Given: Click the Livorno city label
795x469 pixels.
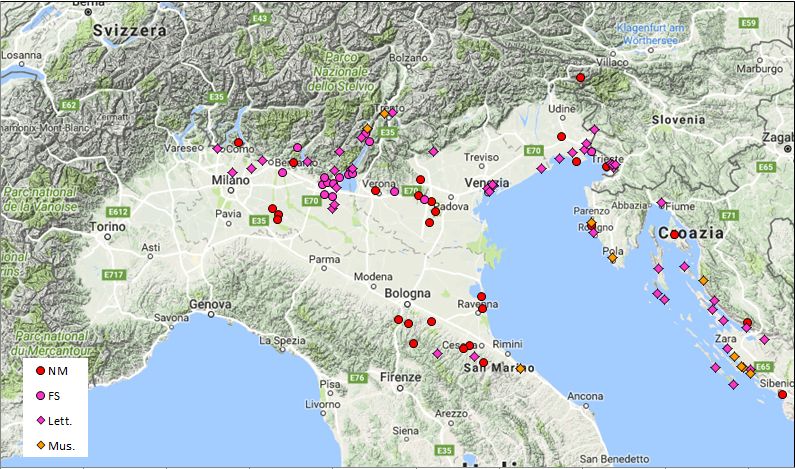Looking at the screenshot, I should point(323,404).
